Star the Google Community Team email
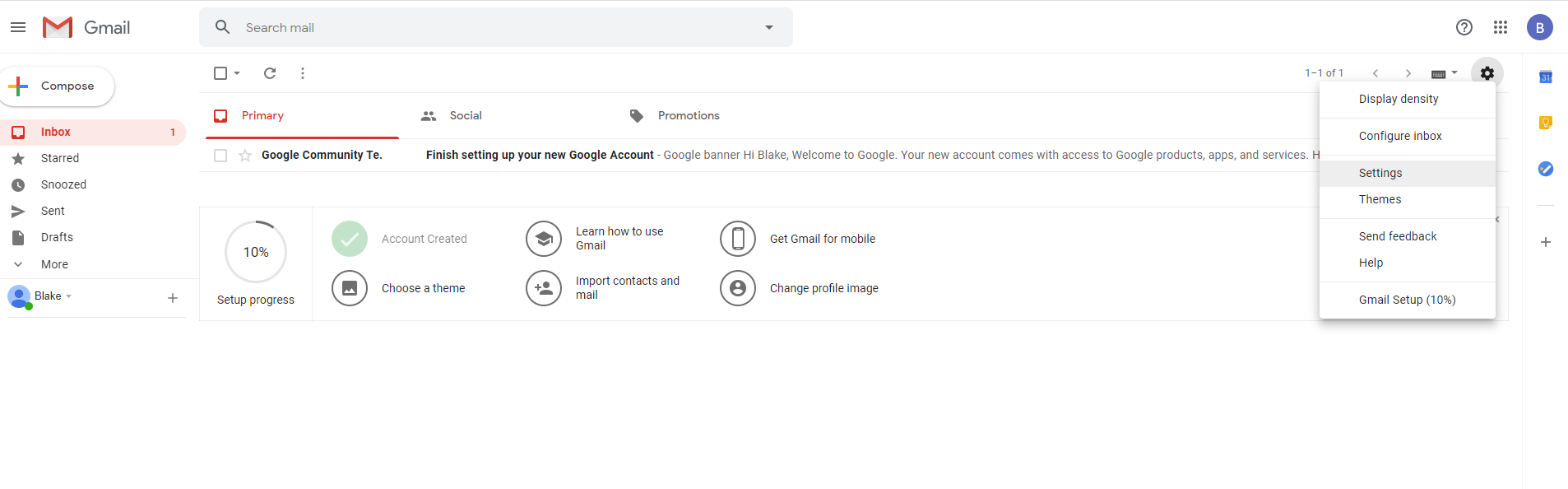Viewport: 1568px width, 489px height. tap(245, 156)
